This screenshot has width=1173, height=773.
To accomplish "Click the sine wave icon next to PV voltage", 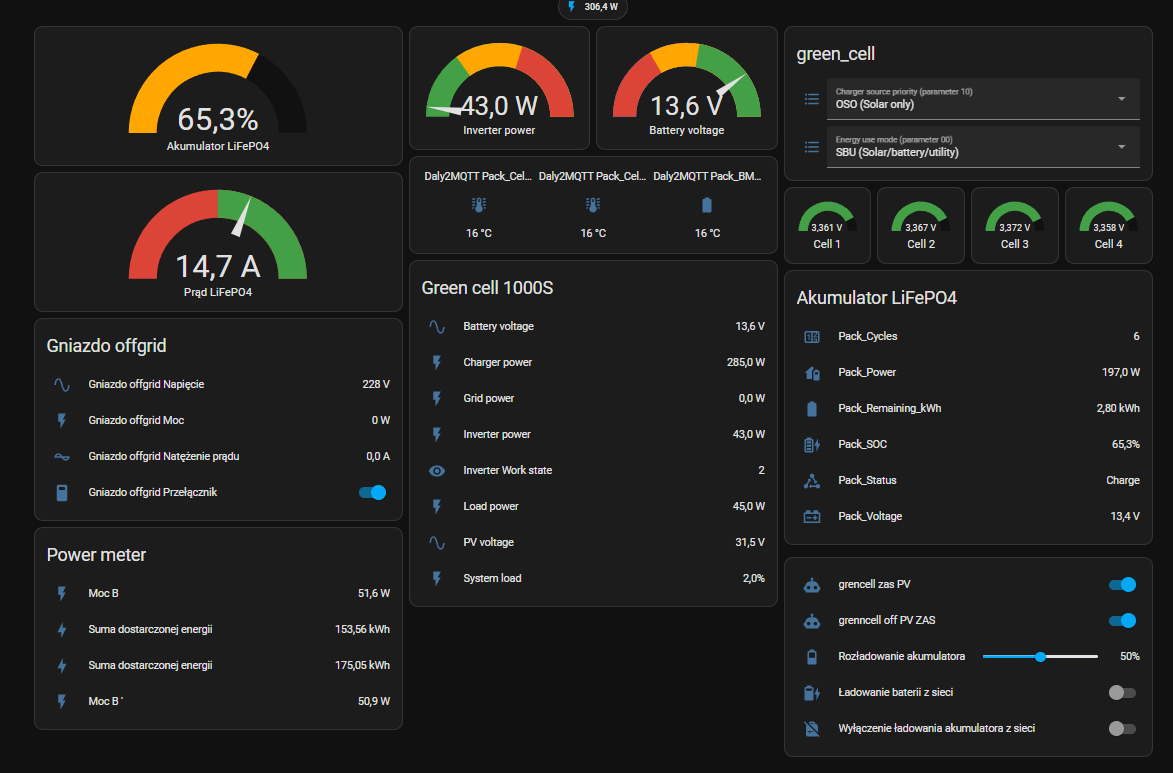I will click(x=437, y=543).
